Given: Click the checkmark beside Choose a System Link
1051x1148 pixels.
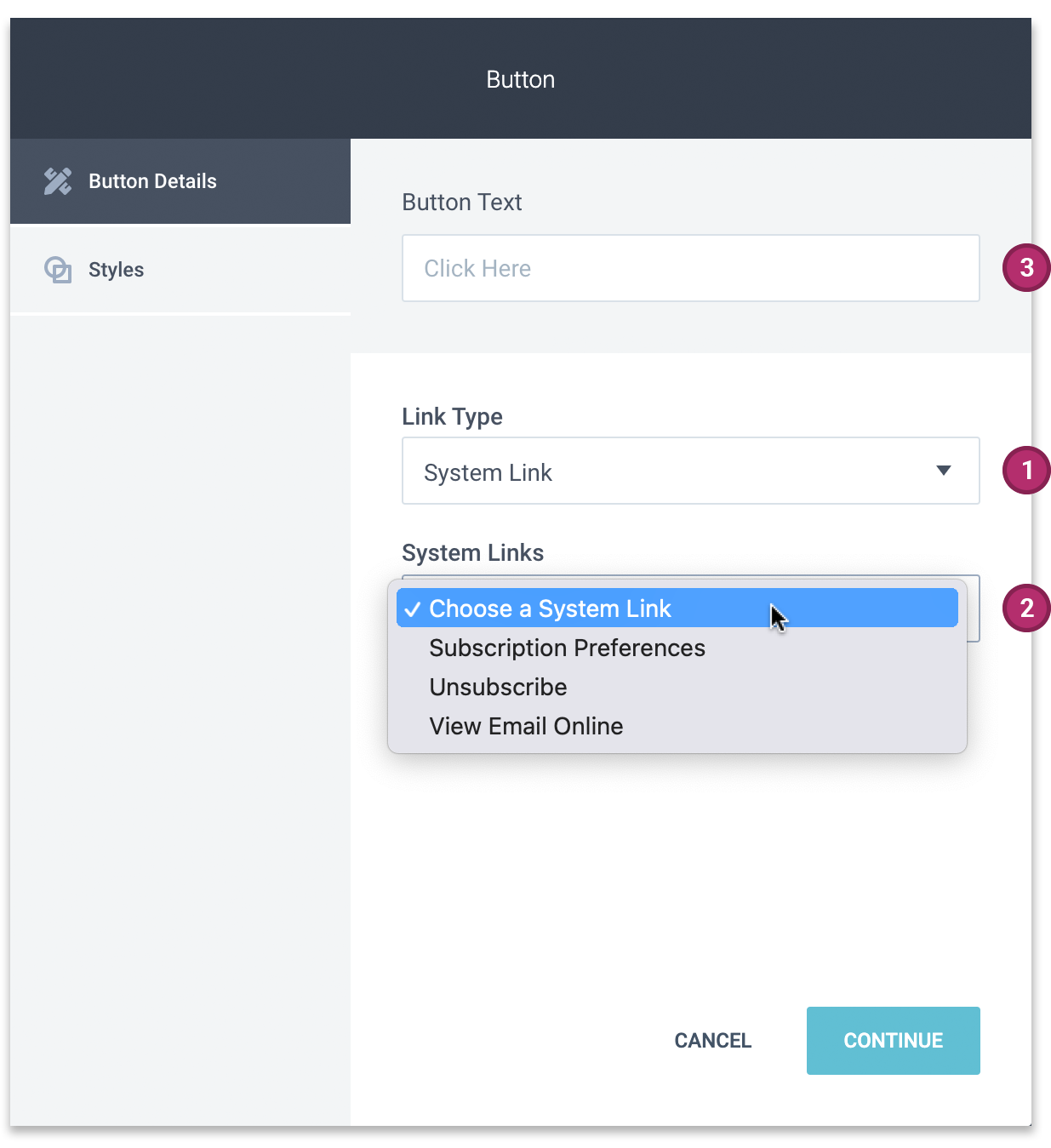Looking at the screenshot, I should coord(413,609).
